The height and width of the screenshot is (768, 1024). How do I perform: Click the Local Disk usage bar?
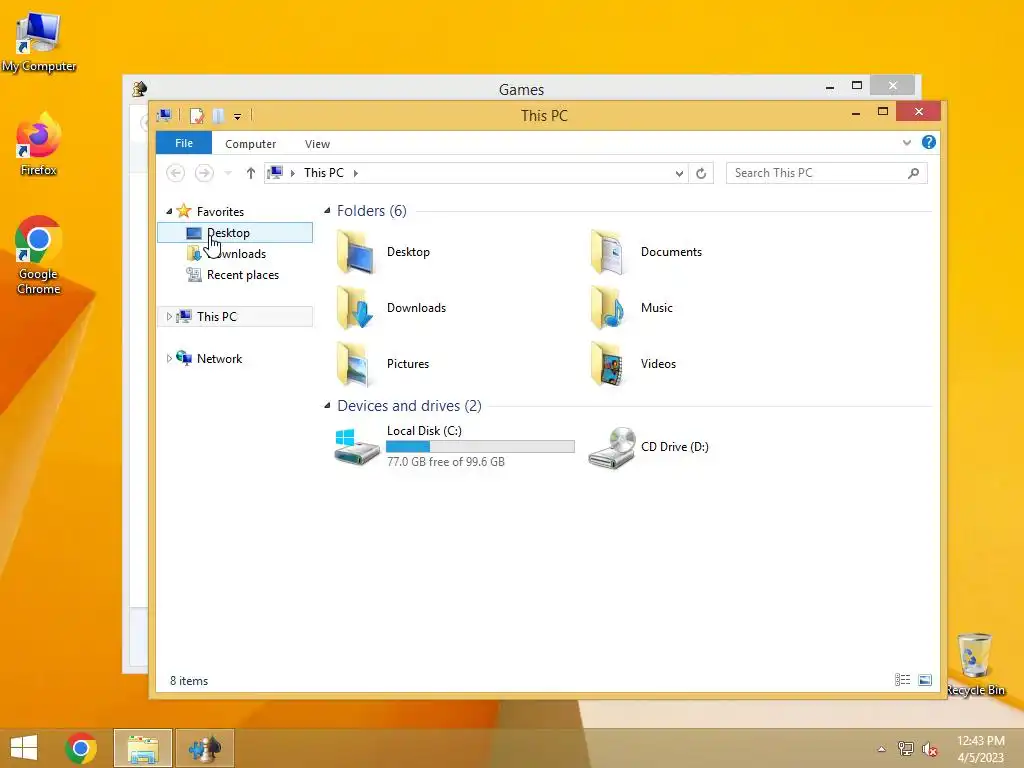[480, 446]
